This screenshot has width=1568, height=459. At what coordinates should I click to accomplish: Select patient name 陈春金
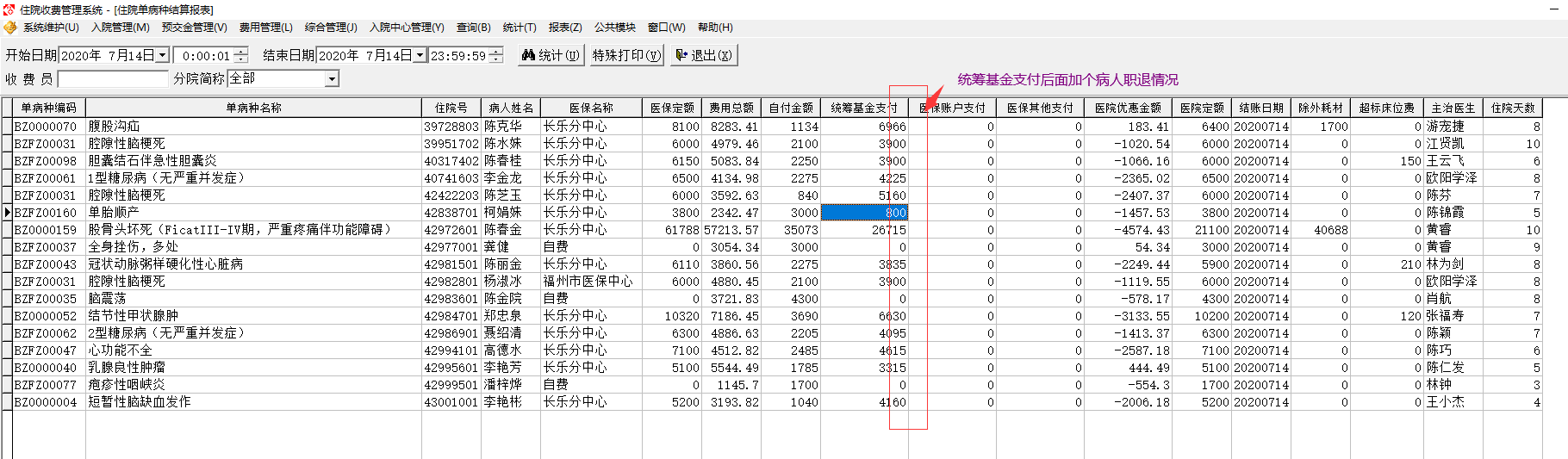click(x=511, y=230)
